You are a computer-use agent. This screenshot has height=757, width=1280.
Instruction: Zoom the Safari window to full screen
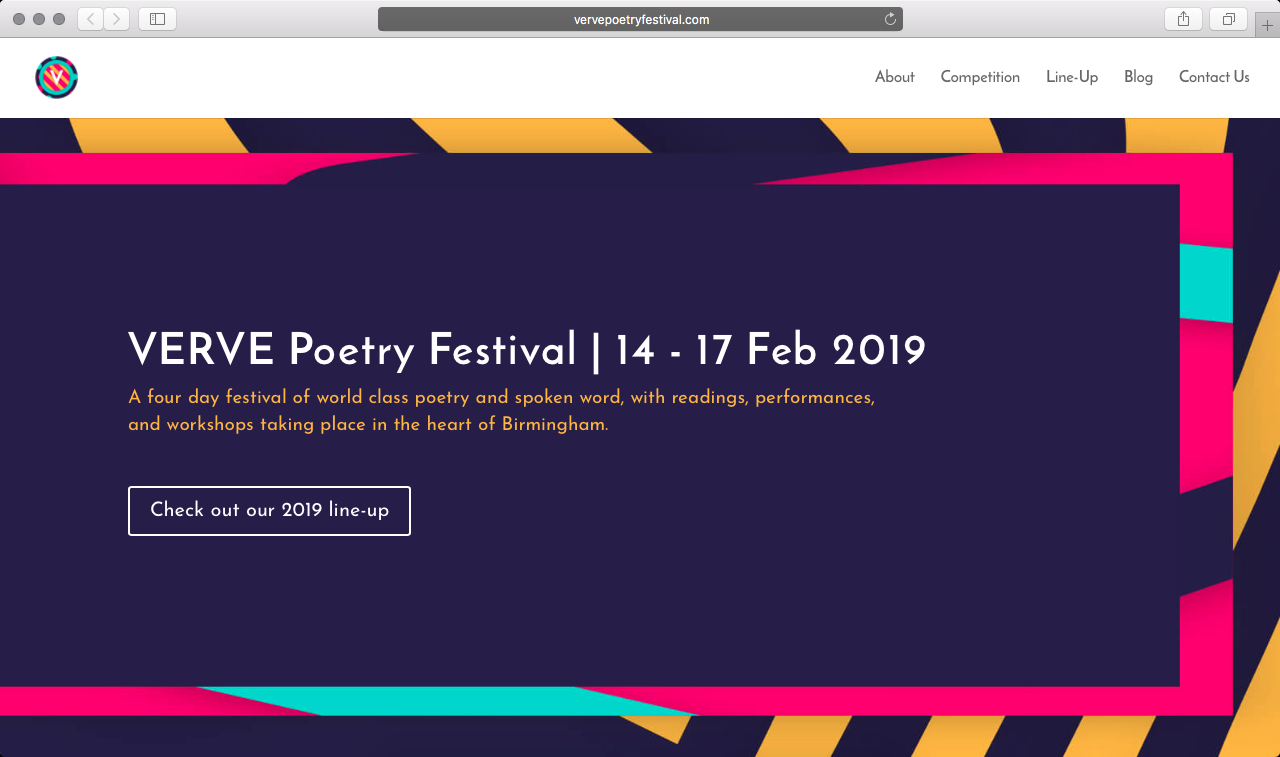(59, 19)
